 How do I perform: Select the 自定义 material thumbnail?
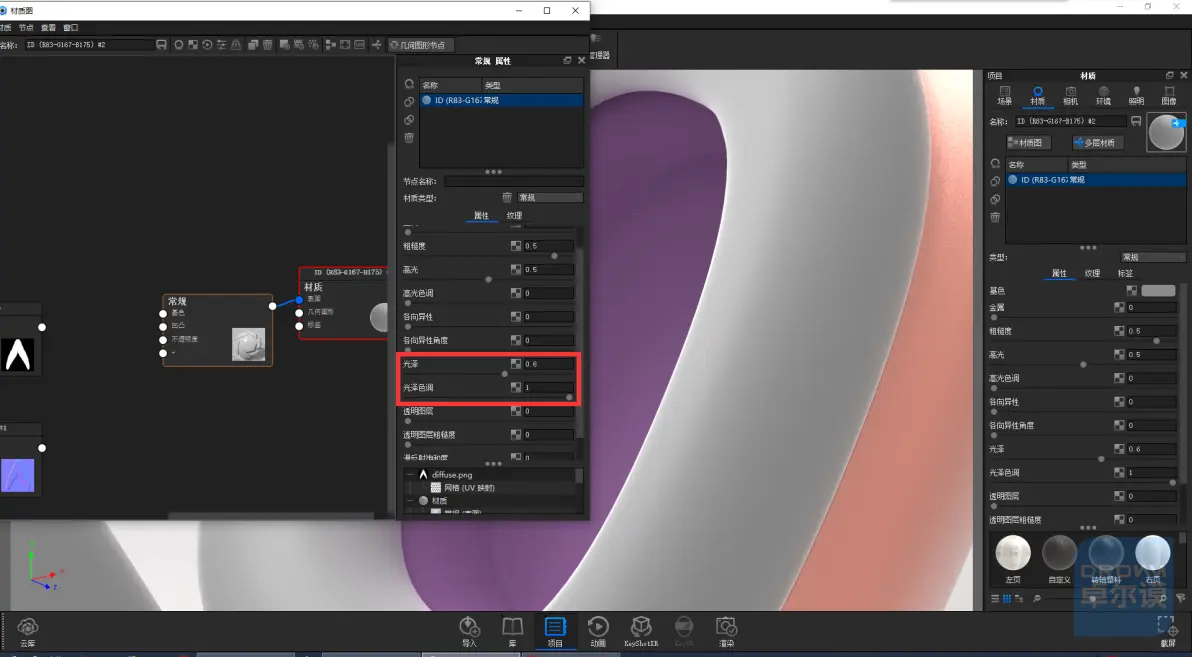(1059, 558)
